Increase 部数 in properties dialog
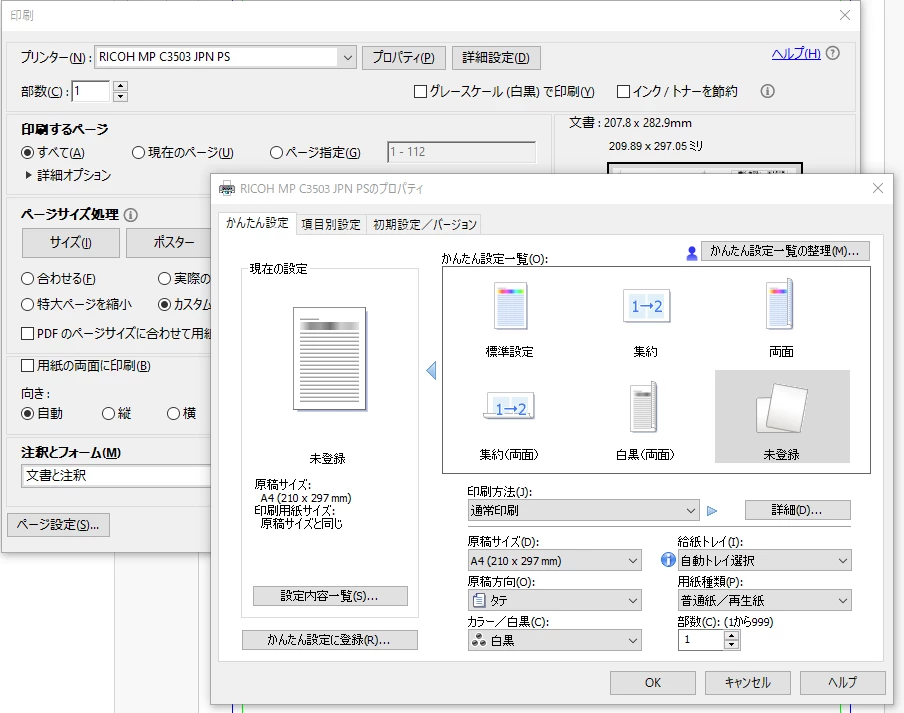The image size is (904, 713). [731, 635]
